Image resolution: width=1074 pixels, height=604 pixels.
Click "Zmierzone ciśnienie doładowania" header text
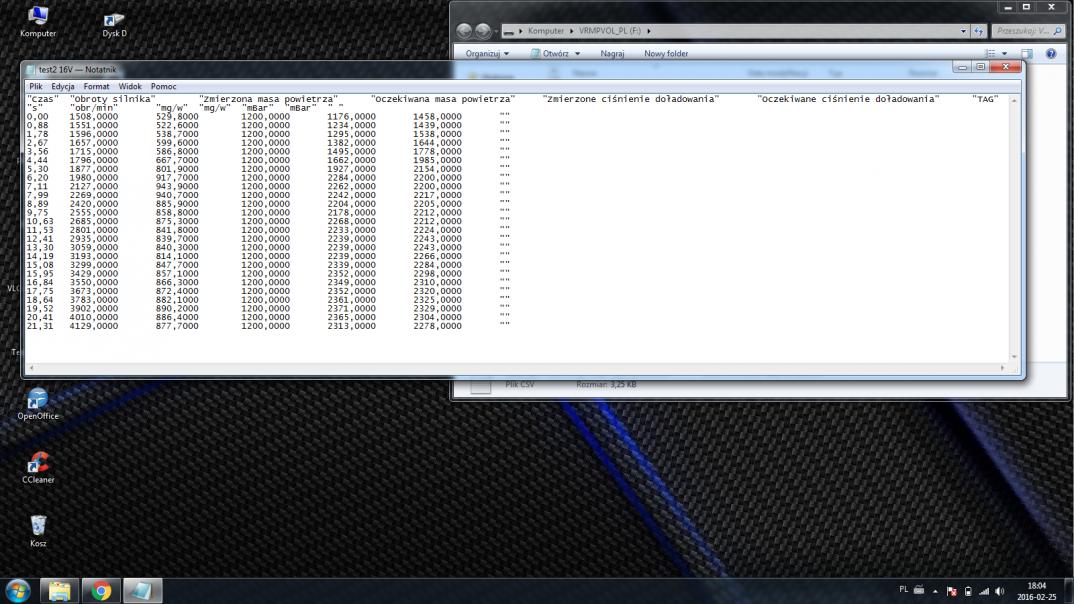click(x=631, y=99)
